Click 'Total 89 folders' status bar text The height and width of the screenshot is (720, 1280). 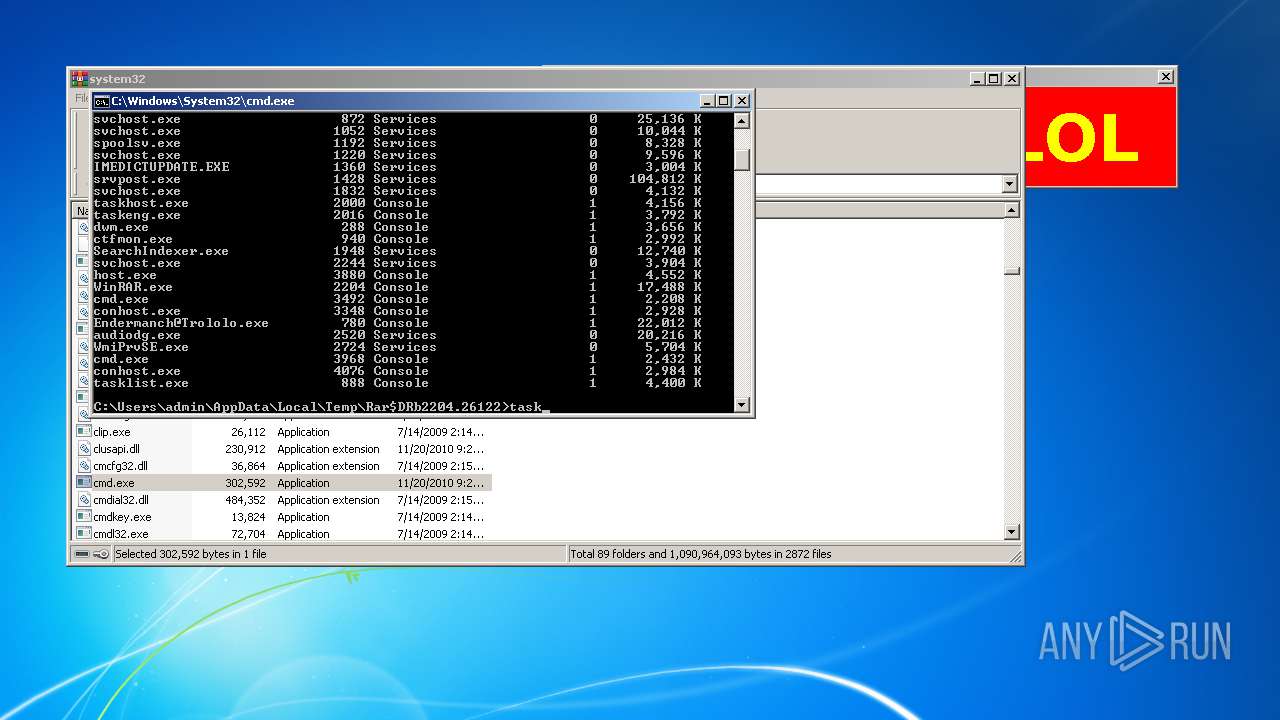click(x=701, y=554)
